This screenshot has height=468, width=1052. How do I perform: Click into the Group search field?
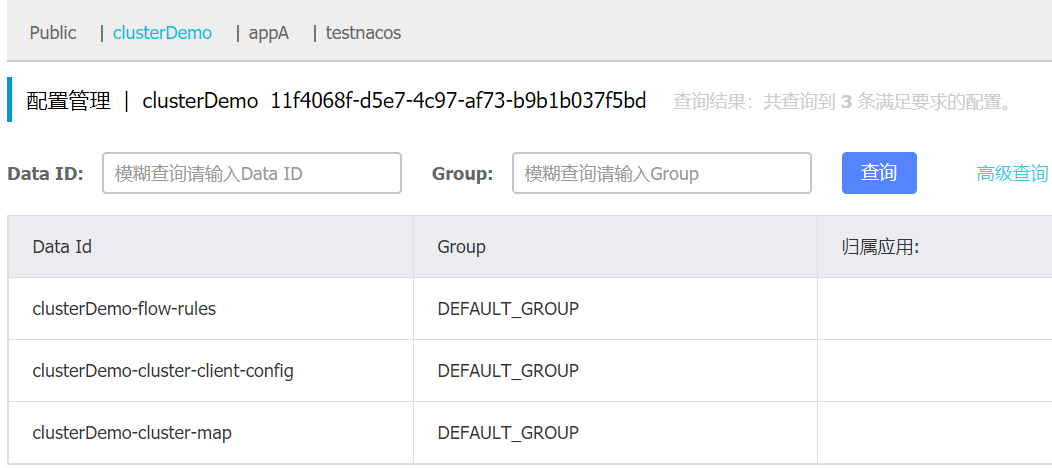click(661, 173)
